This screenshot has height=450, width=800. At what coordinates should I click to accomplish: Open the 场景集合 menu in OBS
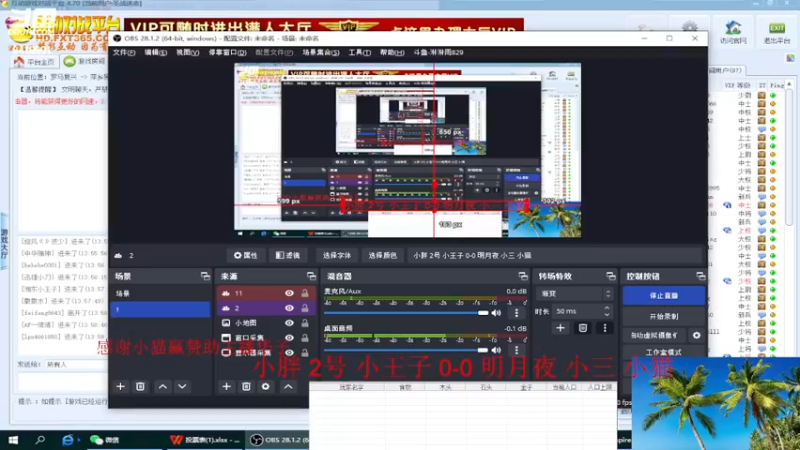point(320,53)
